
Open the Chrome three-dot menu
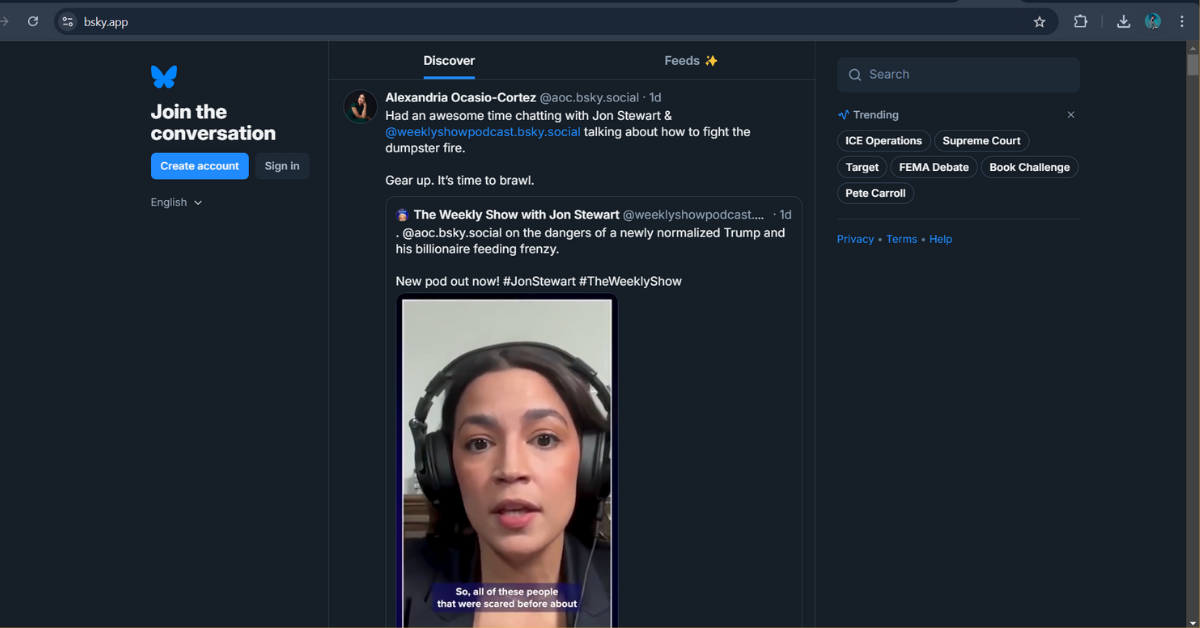pyautogui.click(x=1181, y=21)
